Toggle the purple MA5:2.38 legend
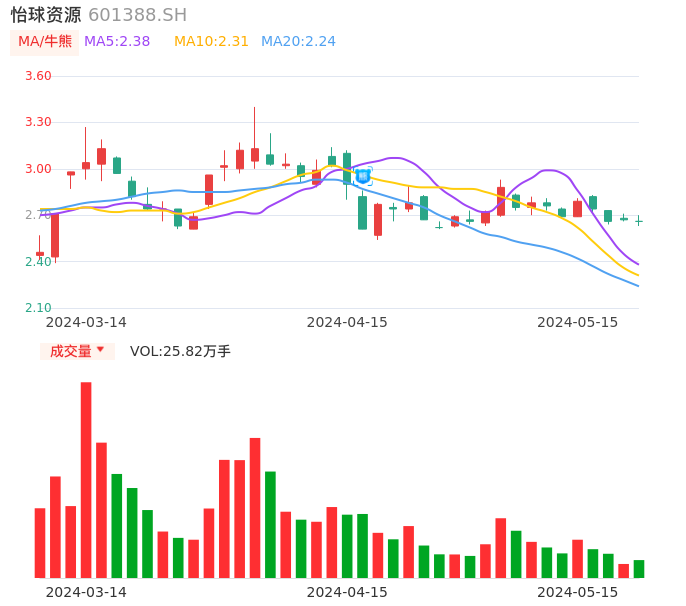Viewport: 686px width, 606px height. click(x=117, y=42)
